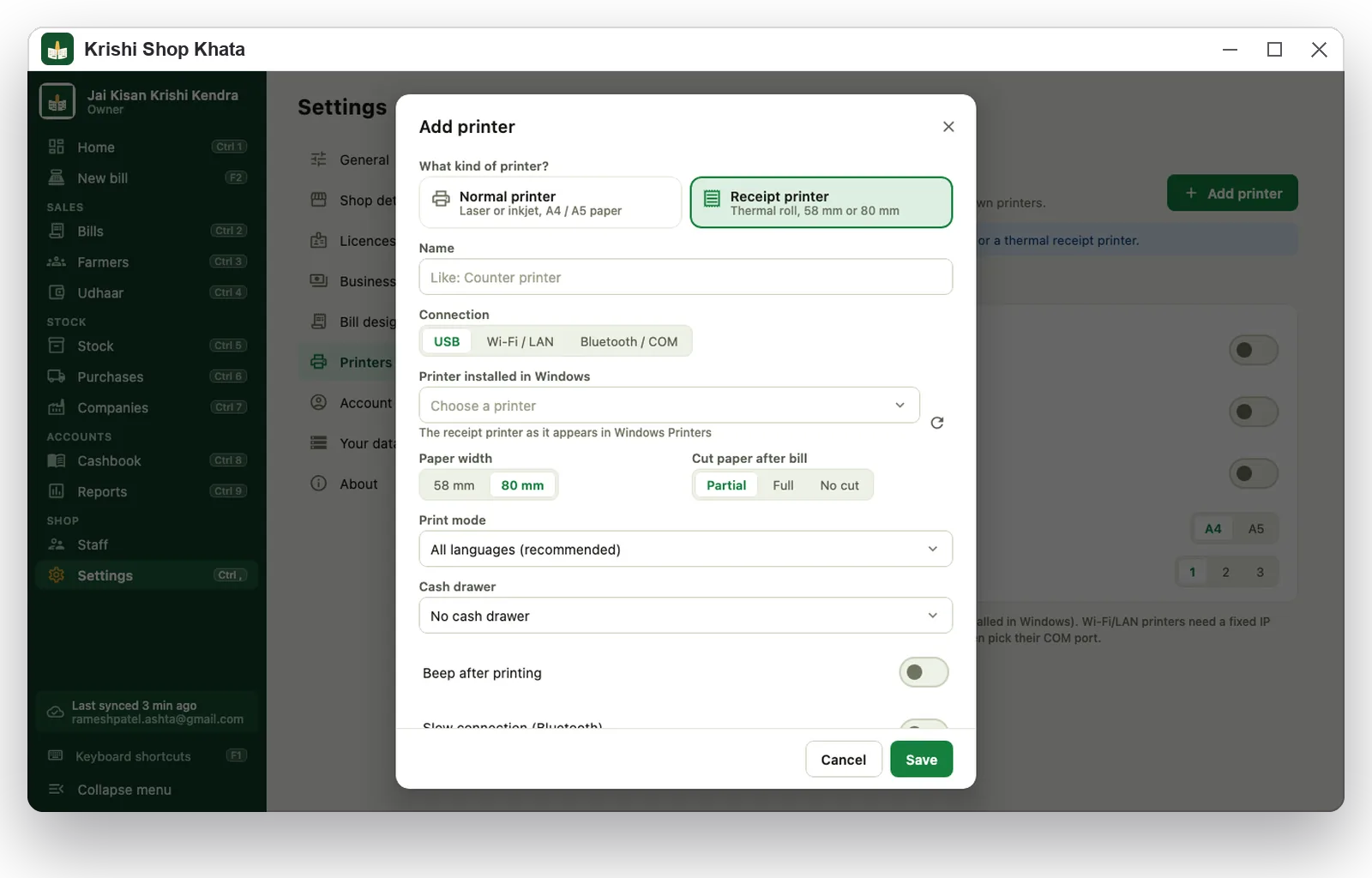Open Companies factory icon
Viewport: 1372px width, 878px height.
coord(57,407)
